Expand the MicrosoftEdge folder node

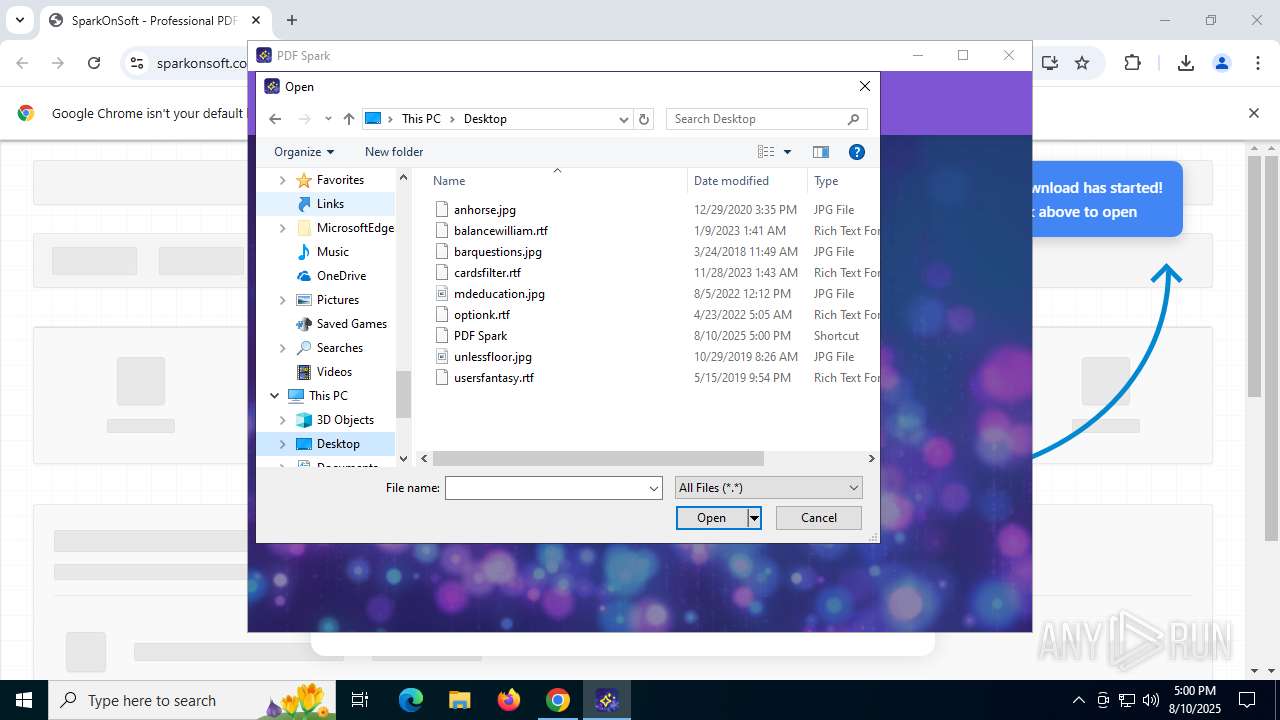[282, 228]
